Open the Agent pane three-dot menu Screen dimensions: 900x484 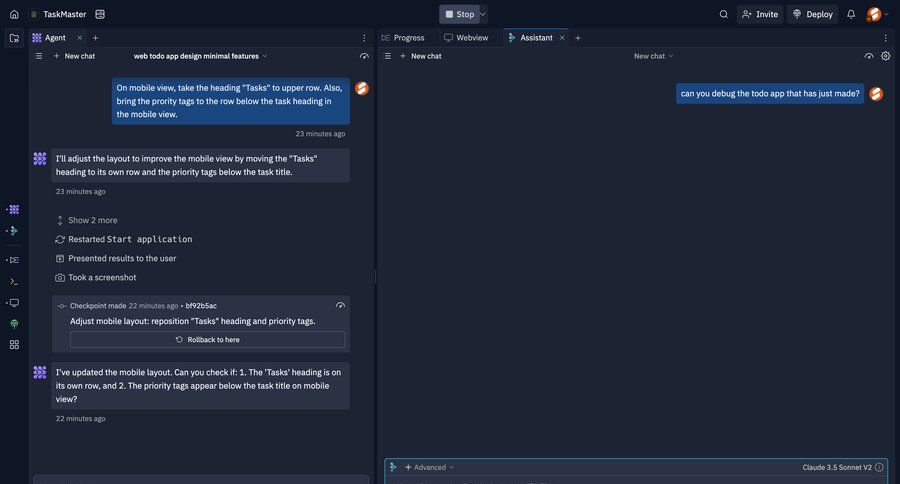(364, 38)
